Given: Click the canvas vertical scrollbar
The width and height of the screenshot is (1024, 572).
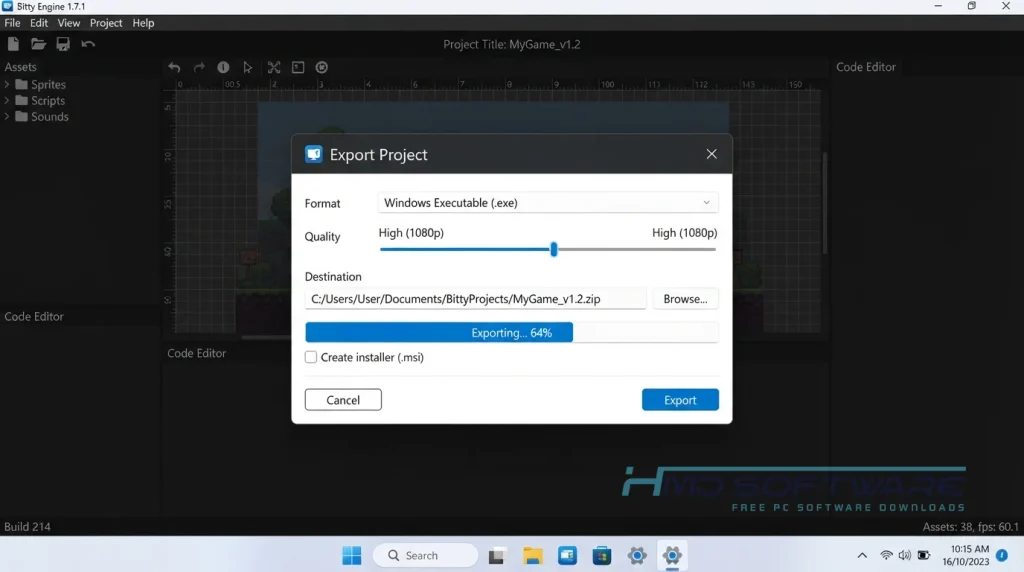Looking at the screenshot, I should click(825, 202).
